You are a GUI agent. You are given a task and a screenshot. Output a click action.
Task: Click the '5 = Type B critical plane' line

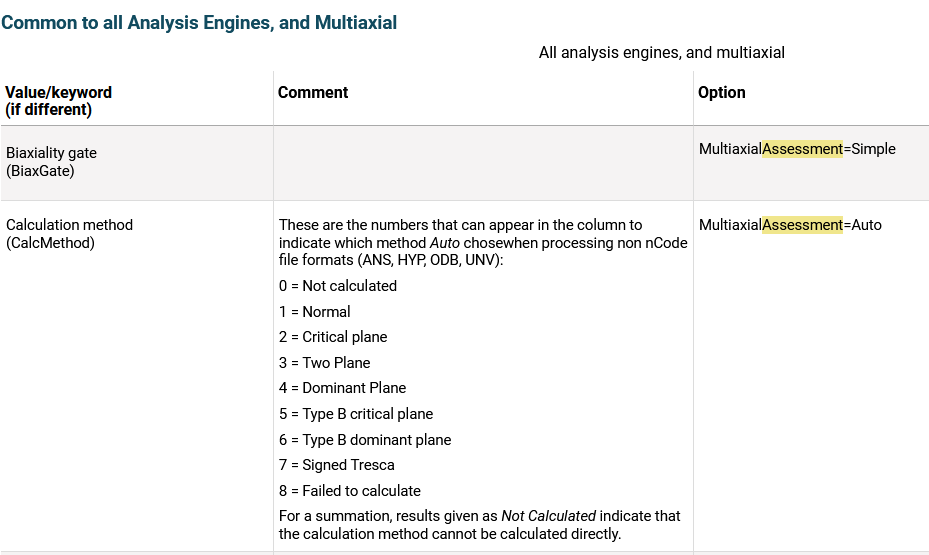[x=356, y=414]
